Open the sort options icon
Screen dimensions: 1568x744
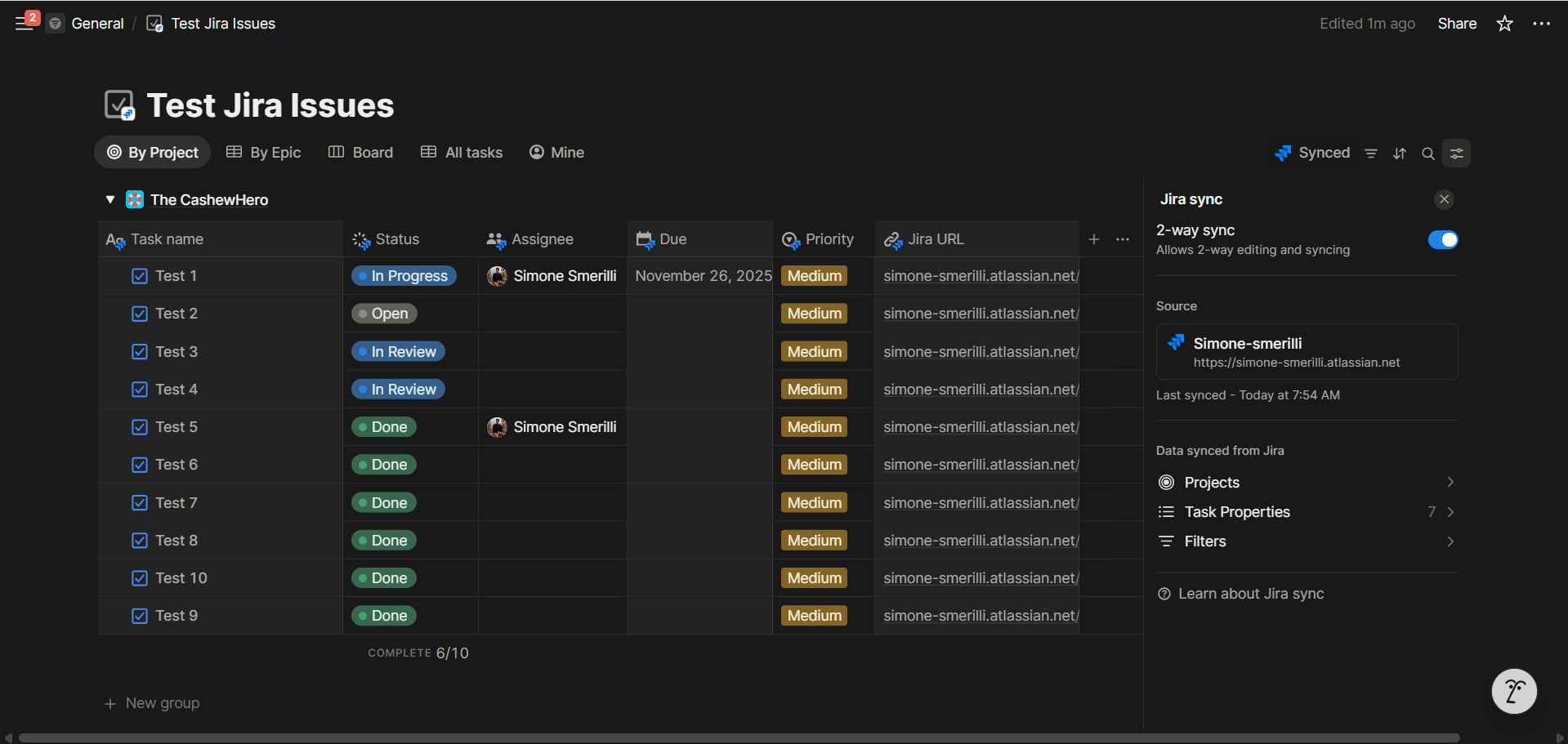[1400, 153]
